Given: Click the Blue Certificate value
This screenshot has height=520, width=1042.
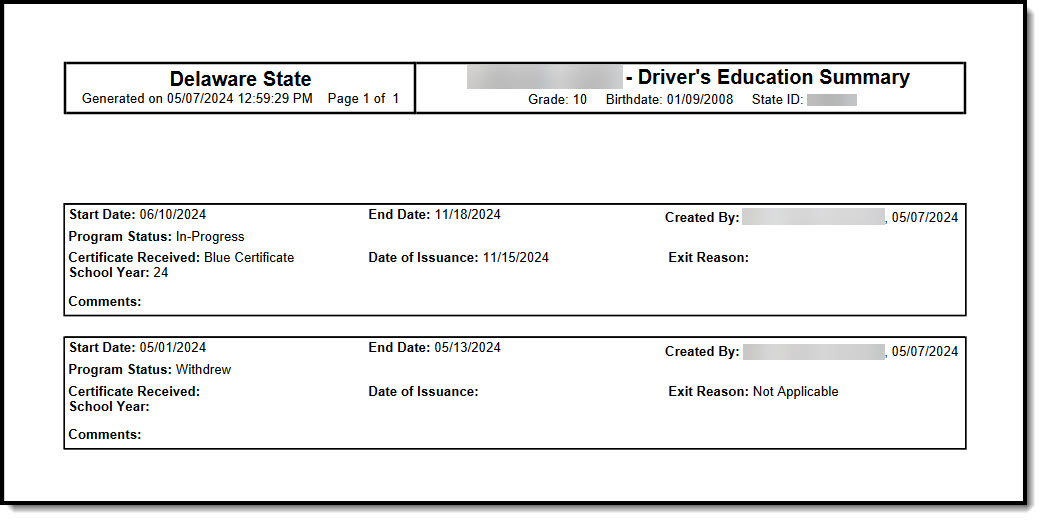Looking at the screenshot, I should pyautogui.click(x=249, y=257).
